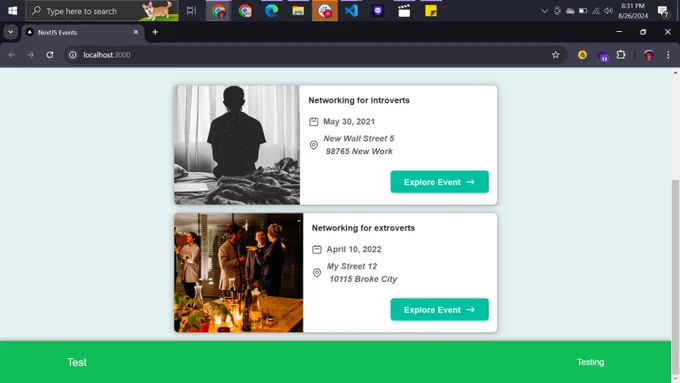Open the first Chrome taskbar icon
Screen dimensions: 680x383
point(219,11)
